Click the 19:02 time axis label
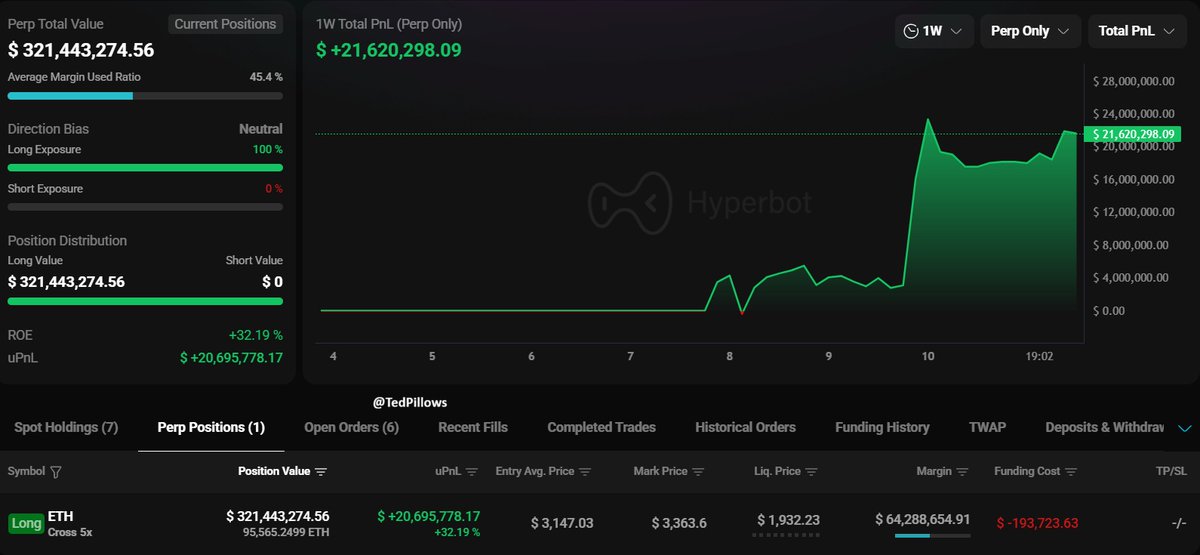This screenshot has height=555, width=1200. tap(1040, 356)
